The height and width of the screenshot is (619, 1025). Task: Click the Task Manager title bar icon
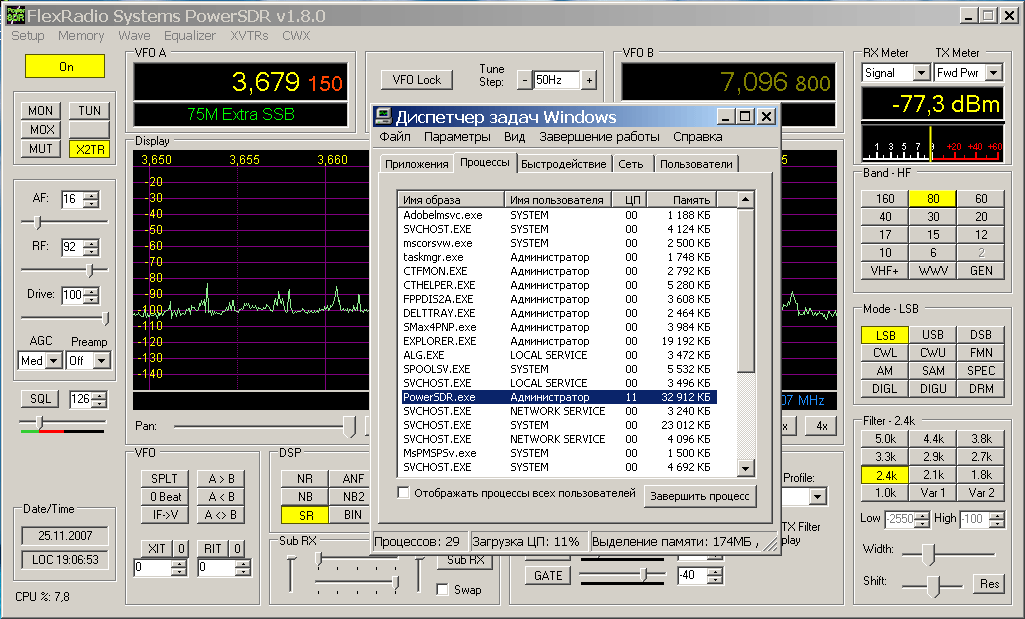[x=384, y=116]
